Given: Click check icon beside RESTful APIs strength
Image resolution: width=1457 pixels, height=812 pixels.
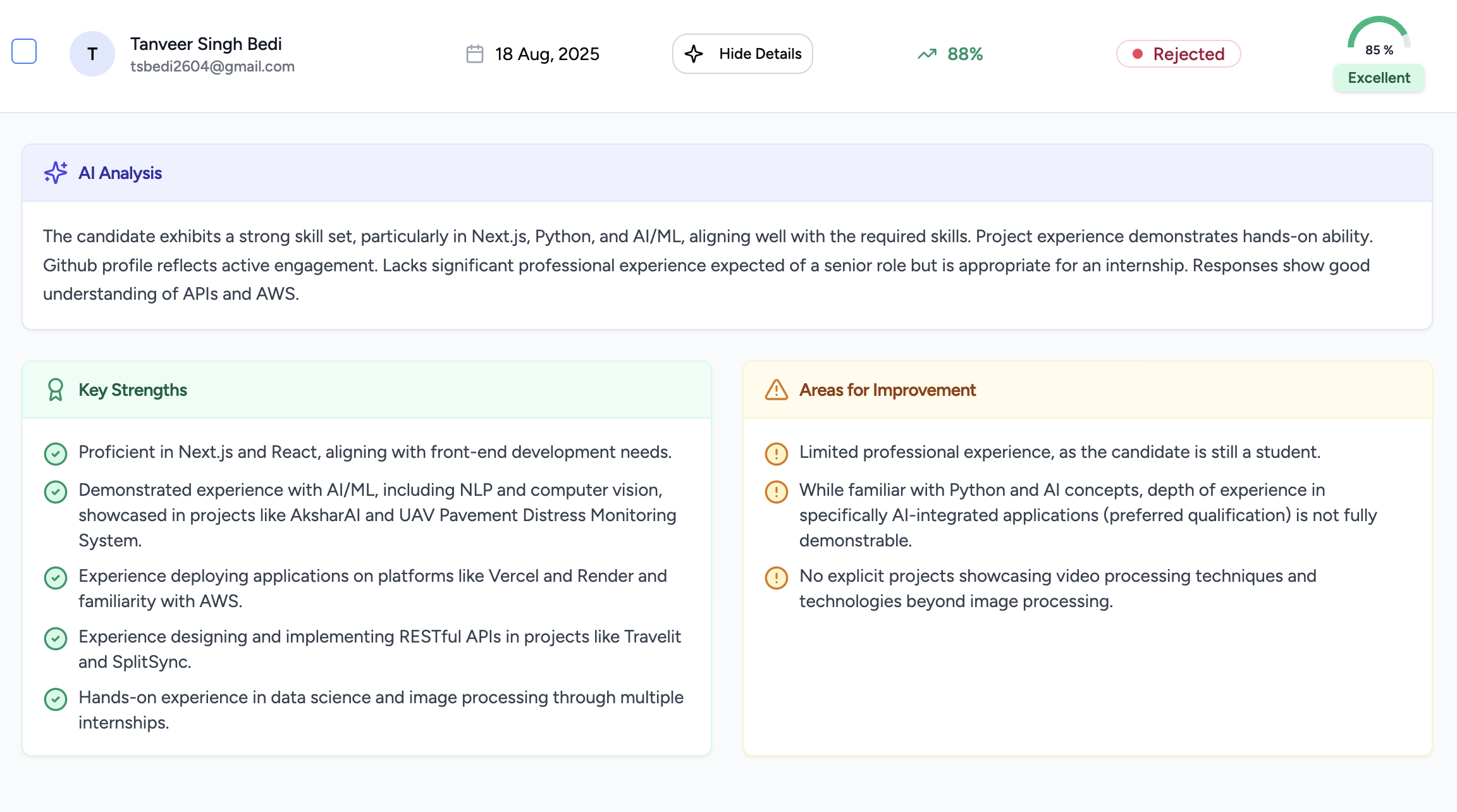Looking at the screenshot, I should tap(56, 638).
